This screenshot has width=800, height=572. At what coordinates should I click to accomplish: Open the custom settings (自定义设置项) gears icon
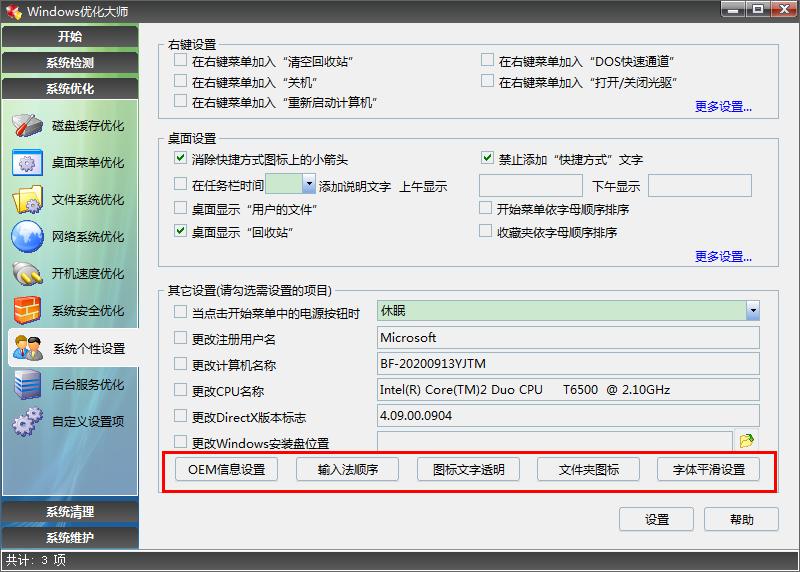click(x=27, y=421)
